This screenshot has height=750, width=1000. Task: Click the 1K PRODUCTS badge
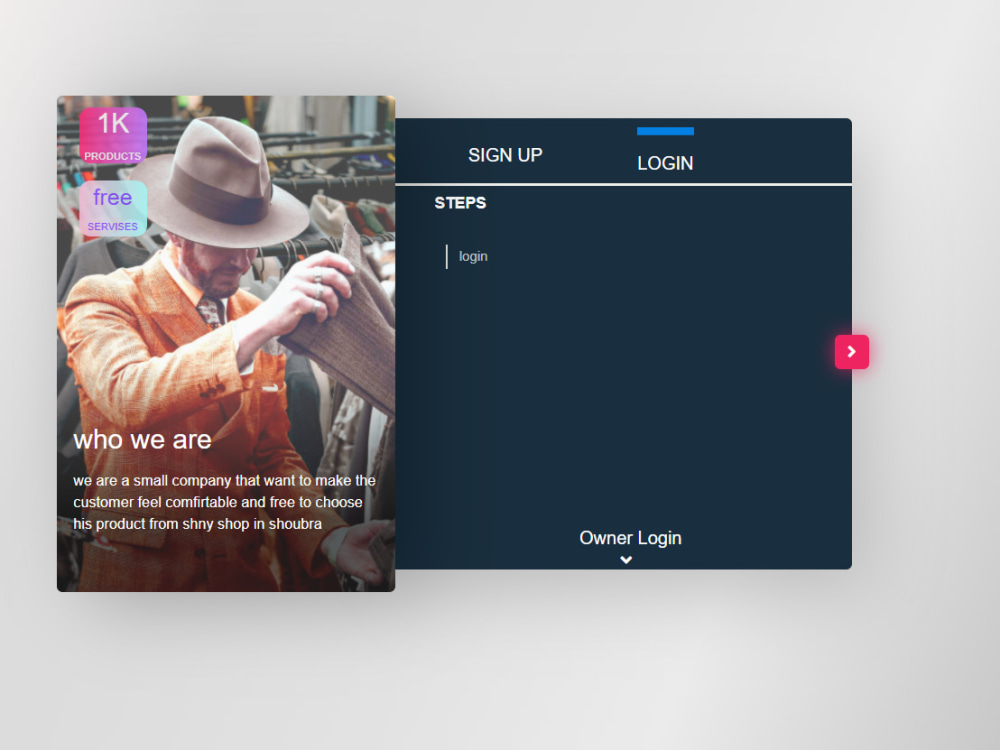113,135
